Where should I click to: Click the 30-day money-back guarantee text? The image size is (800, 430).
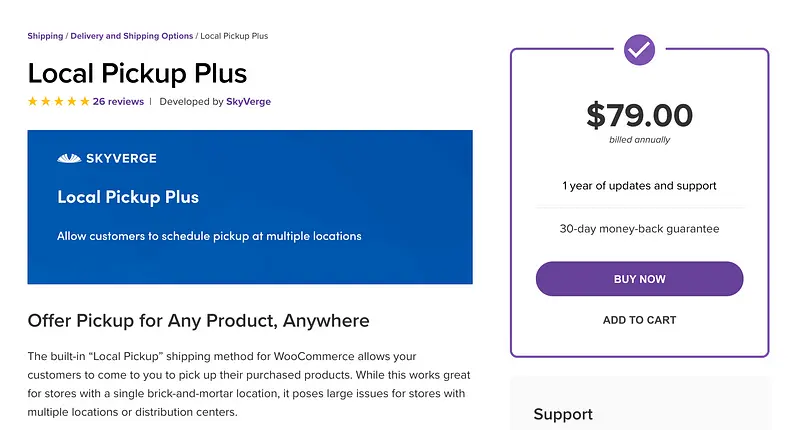[639, 229]
